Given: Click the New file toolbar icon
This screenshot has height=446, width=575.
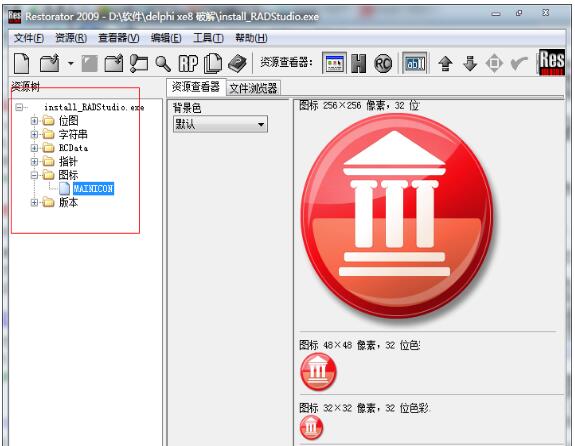Looking at the screenshot, I should [22, 63].
